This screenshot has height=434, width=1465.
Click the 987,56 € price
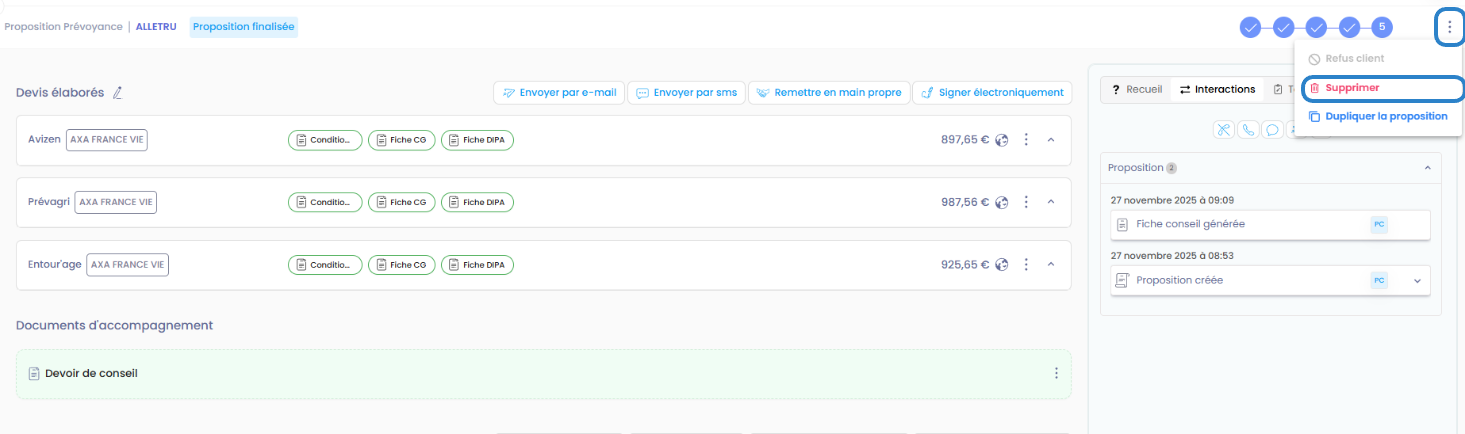965,202
